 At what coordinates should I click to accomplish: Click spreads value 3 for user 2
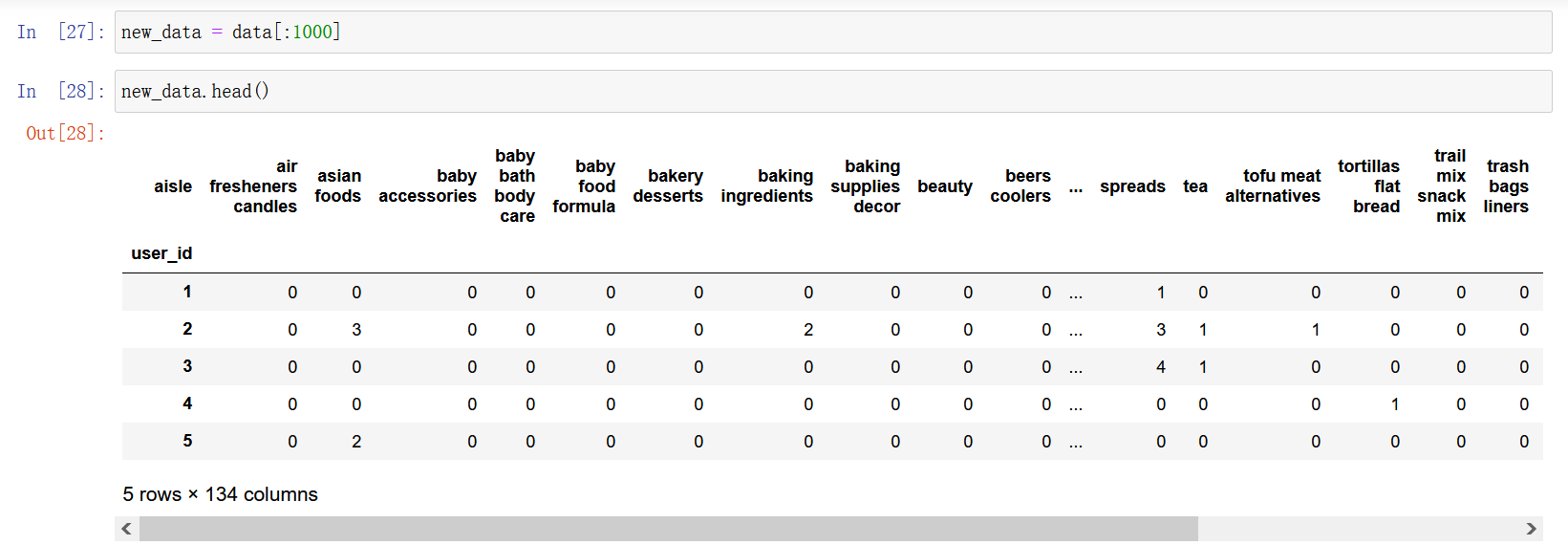[1161, 330]
